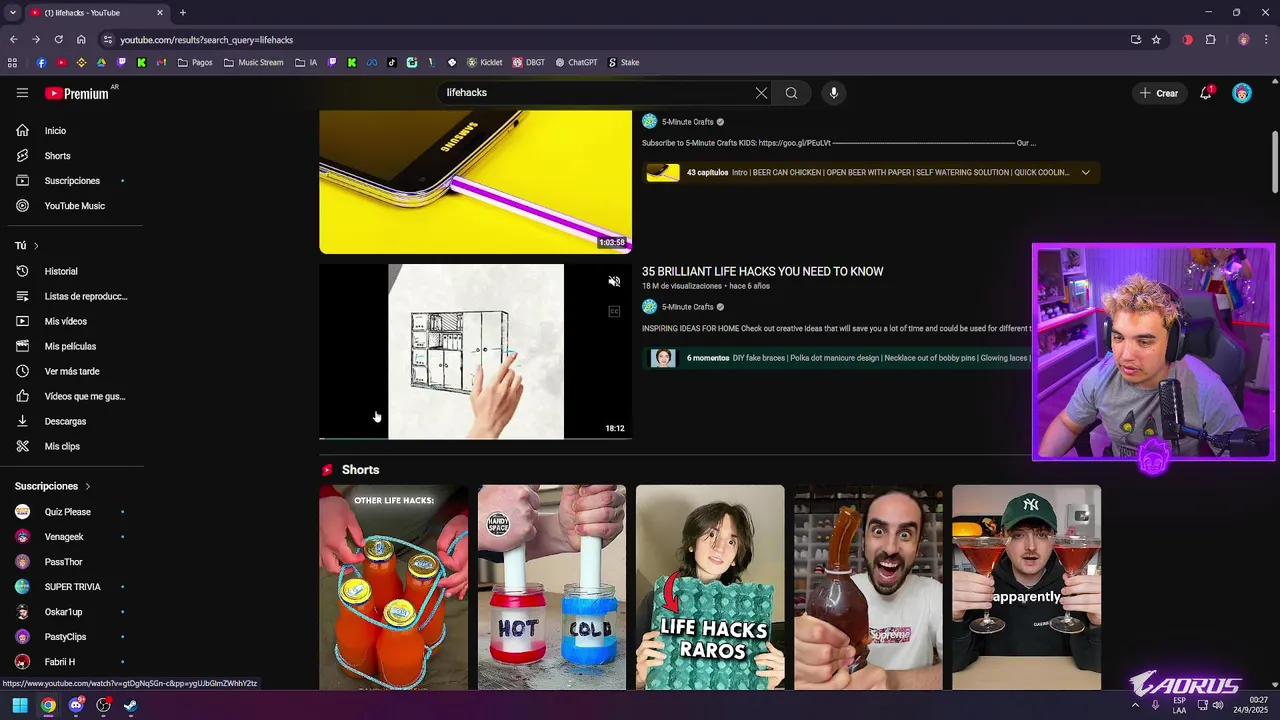Open Suscripciones in the sidebar
1280x720 pixels.
tap(72, 181)
